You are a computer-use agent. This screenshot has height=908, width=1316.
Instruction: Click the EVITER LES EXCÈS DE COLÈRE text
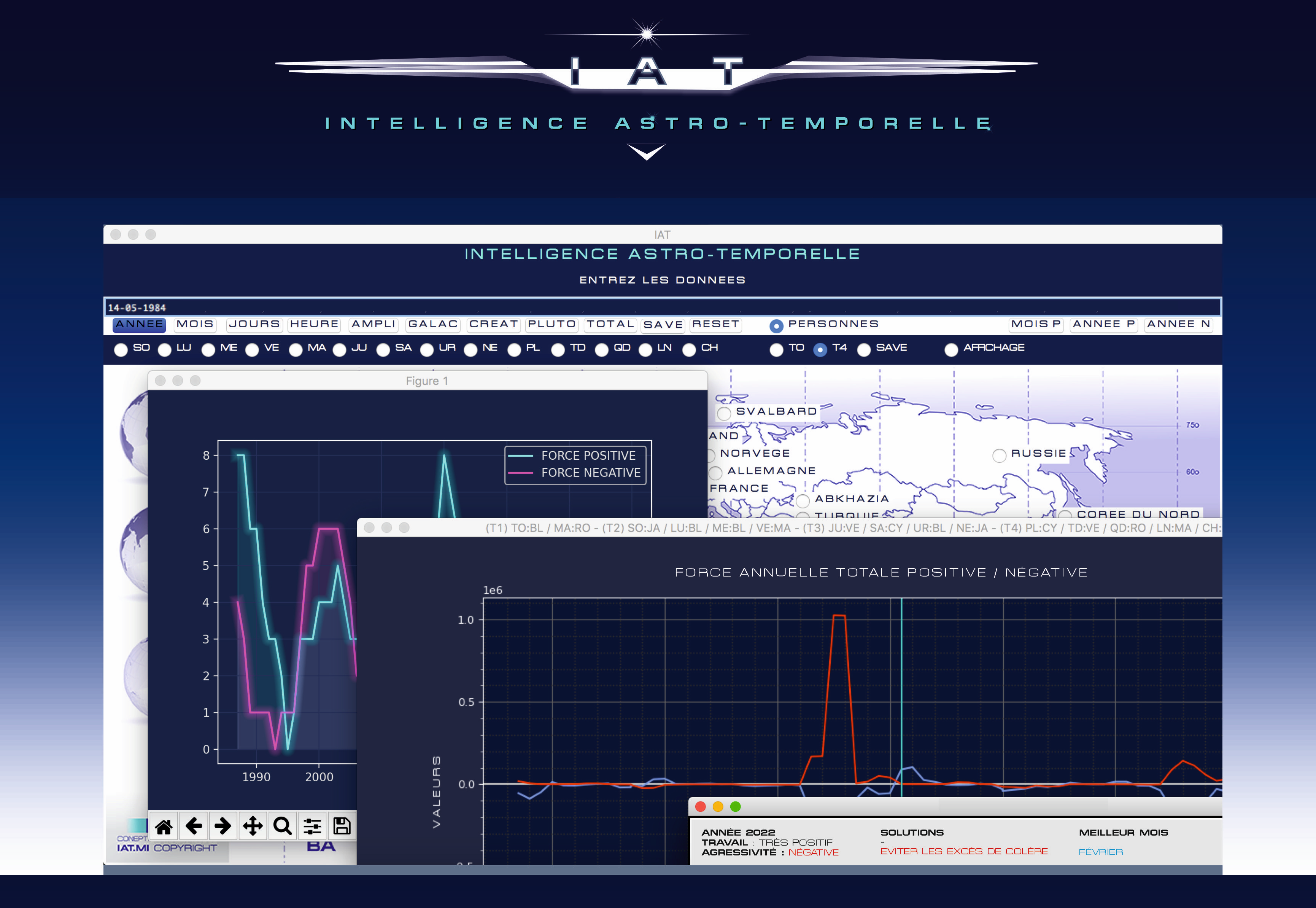click(x=964, y=852)
